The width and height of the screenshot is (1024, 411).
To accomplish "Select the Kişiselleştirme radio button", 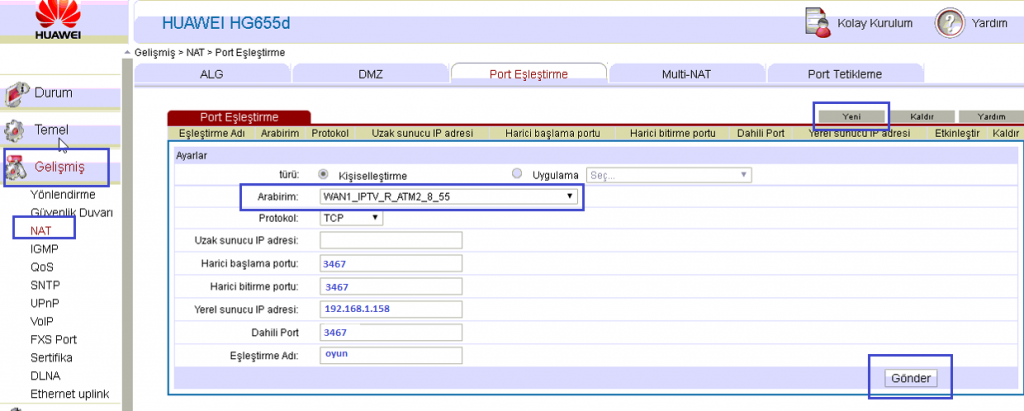I will click(x=323, y=174).
